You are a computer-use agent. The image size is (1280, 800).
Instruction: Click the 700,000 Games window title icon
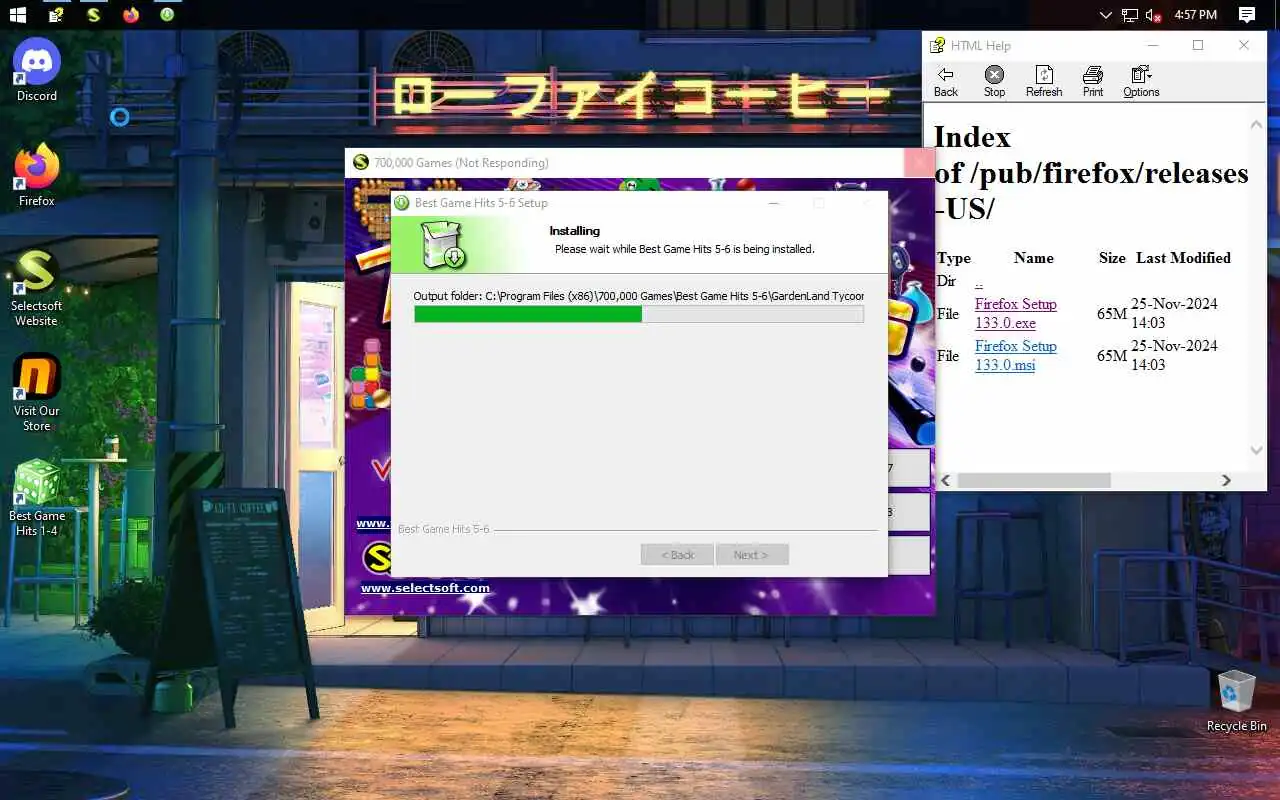(x=361, y=163)
